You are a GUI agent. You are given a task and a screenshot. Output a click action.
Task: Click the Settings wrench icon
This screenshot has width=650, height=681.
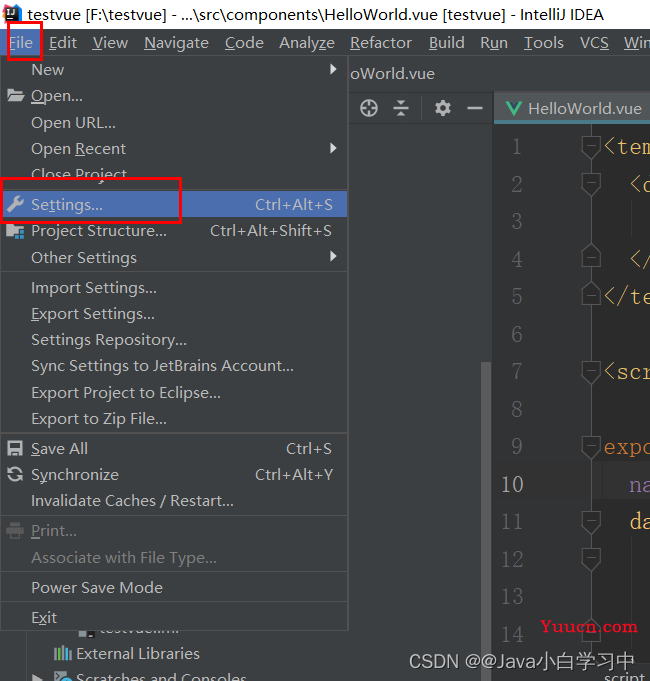[x=15, y=204]
